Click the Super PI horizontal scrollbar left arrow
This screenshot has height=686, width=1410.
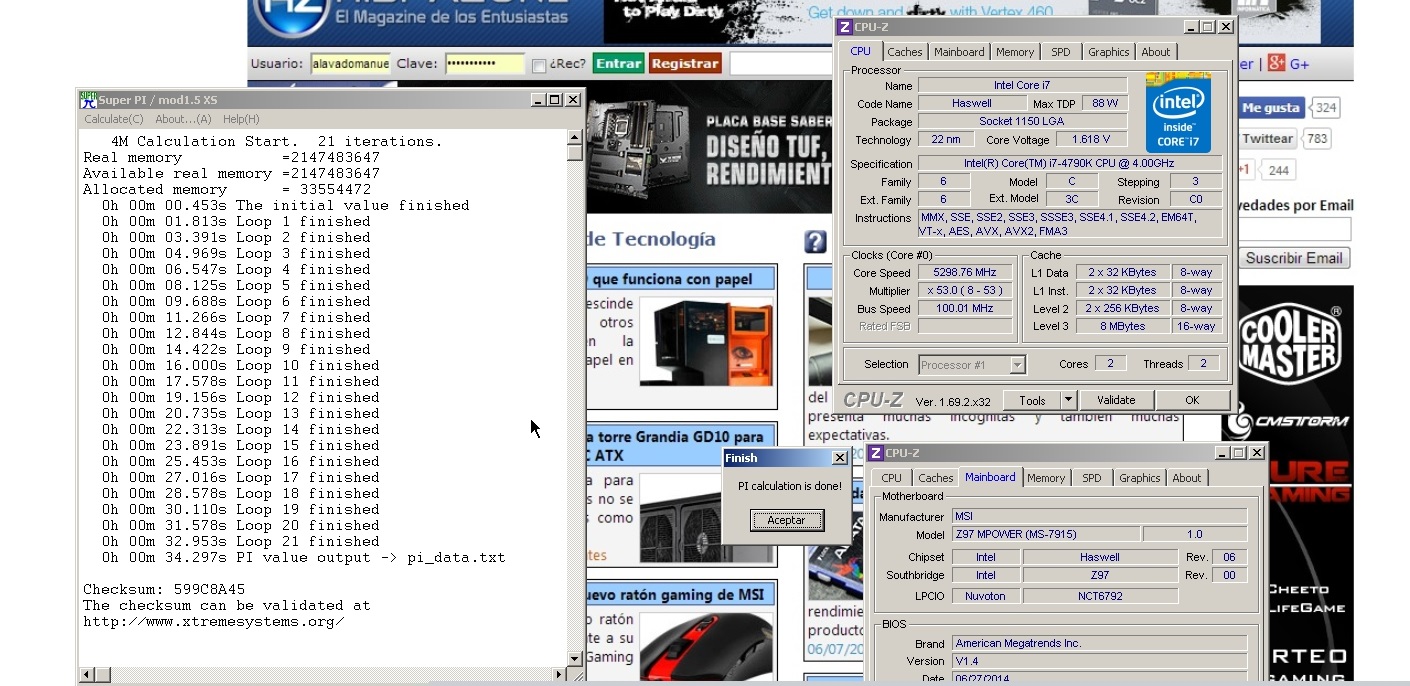click(x=87, y=675)
